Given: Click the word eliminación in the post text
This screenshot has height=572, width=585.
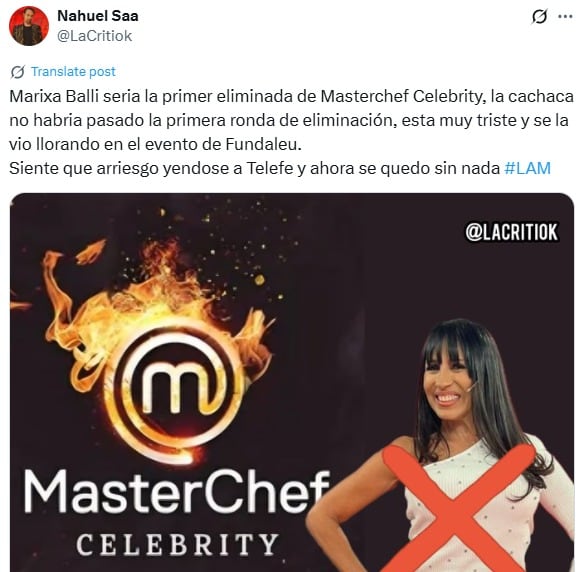Looking at the screenshot, I should click(349, 121).
